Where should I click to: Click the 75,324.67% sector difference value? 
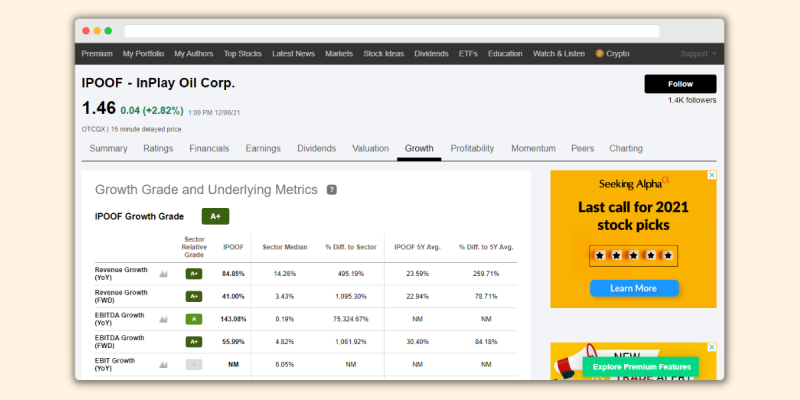point(351,319)
